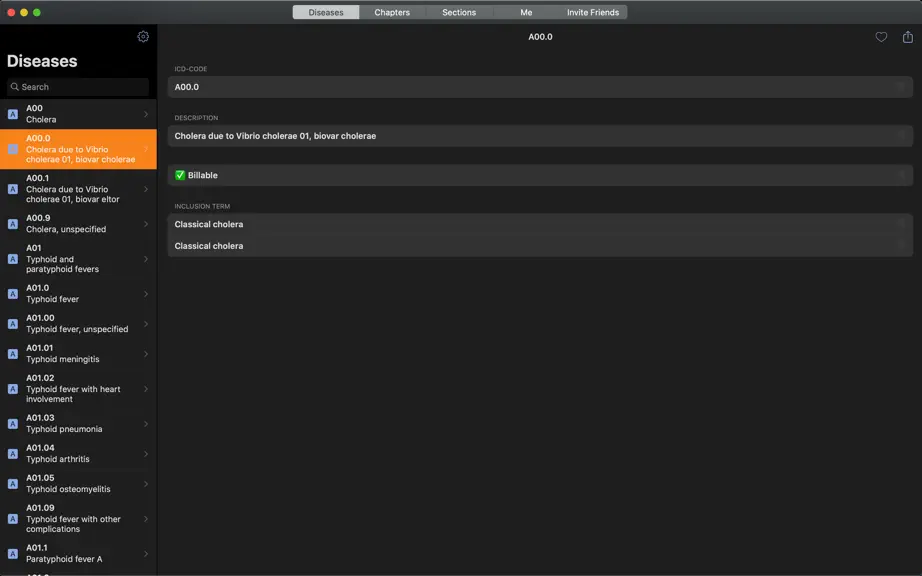This screenshot has height=576, width=922.
Task: Click the Search diseases field
Action: coord(78,87)
